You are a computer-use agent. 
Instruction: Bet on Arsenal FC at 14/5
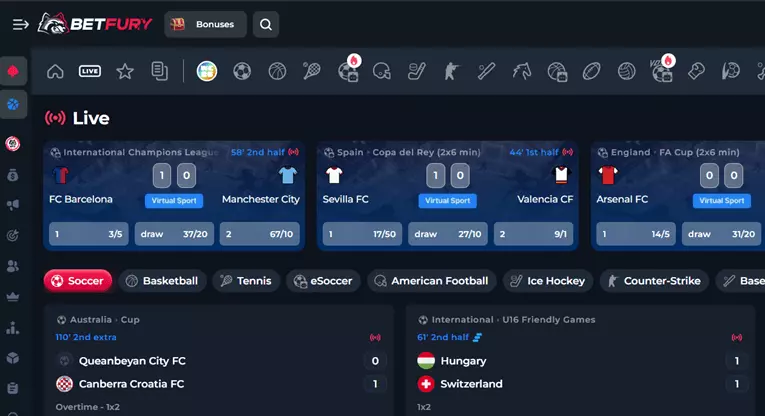(636, 234)
